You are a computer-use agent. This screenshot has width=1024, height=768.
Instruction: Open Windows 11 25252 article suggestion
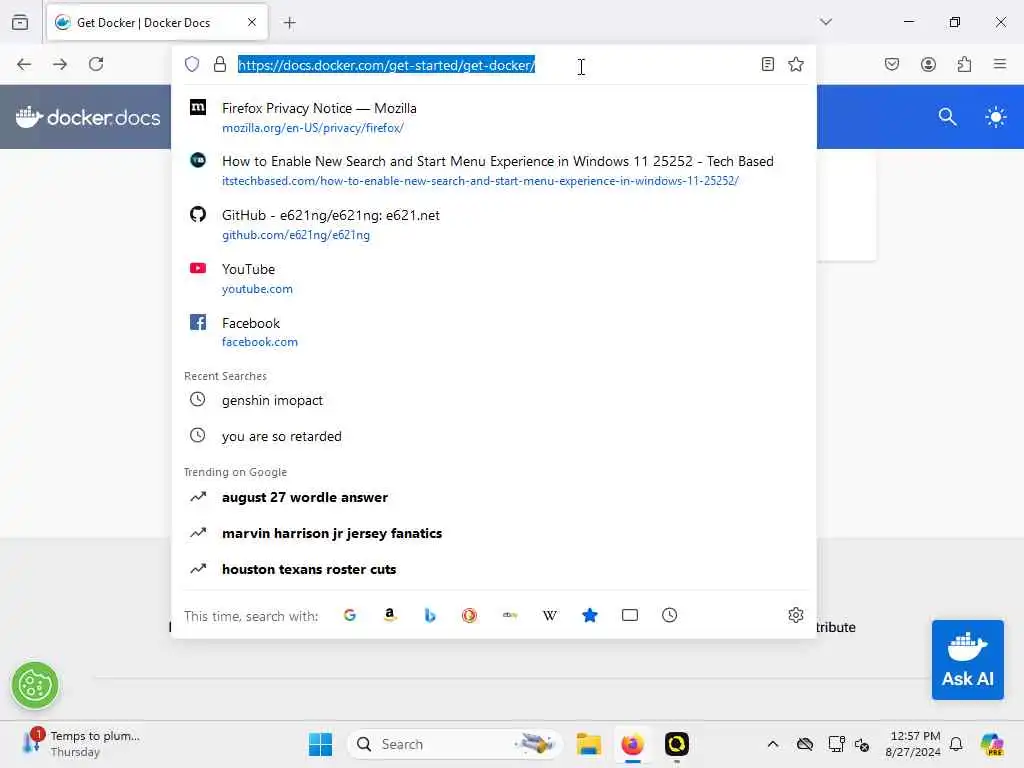[x=494, y=170]
